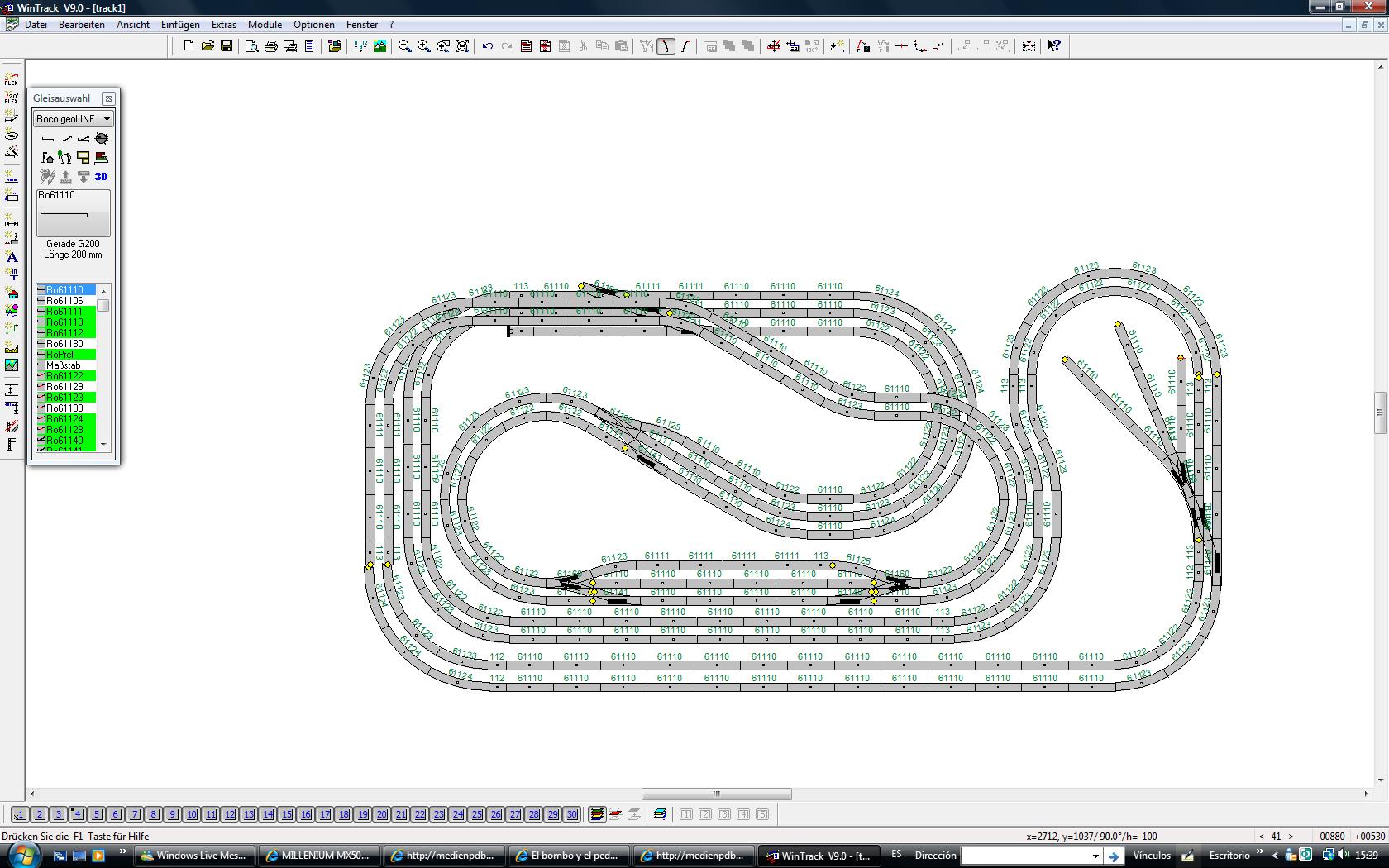Choose turnout track type icon in Gleisauswahl
Screen dimensions: 1389x868
[x=84, y=139]
